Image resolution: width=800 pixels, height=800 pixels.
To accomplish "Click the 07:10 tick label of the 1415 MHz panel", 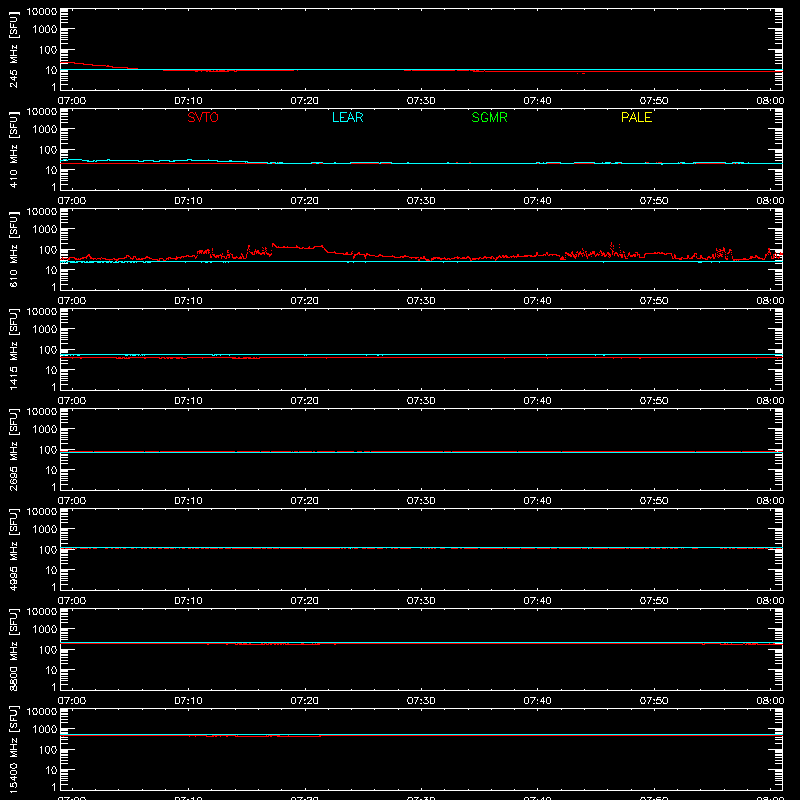I will (x=188, y=401).
